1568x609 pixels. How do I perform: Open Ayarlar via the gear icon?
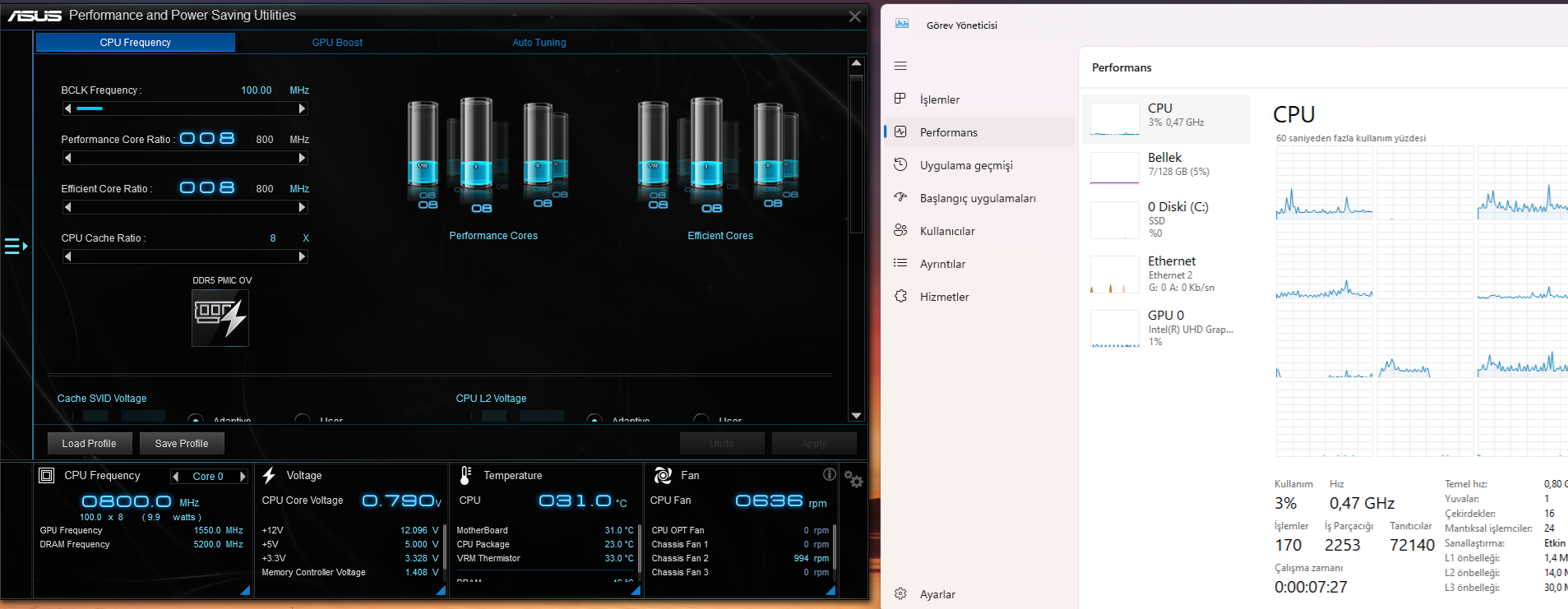[900, 593]
